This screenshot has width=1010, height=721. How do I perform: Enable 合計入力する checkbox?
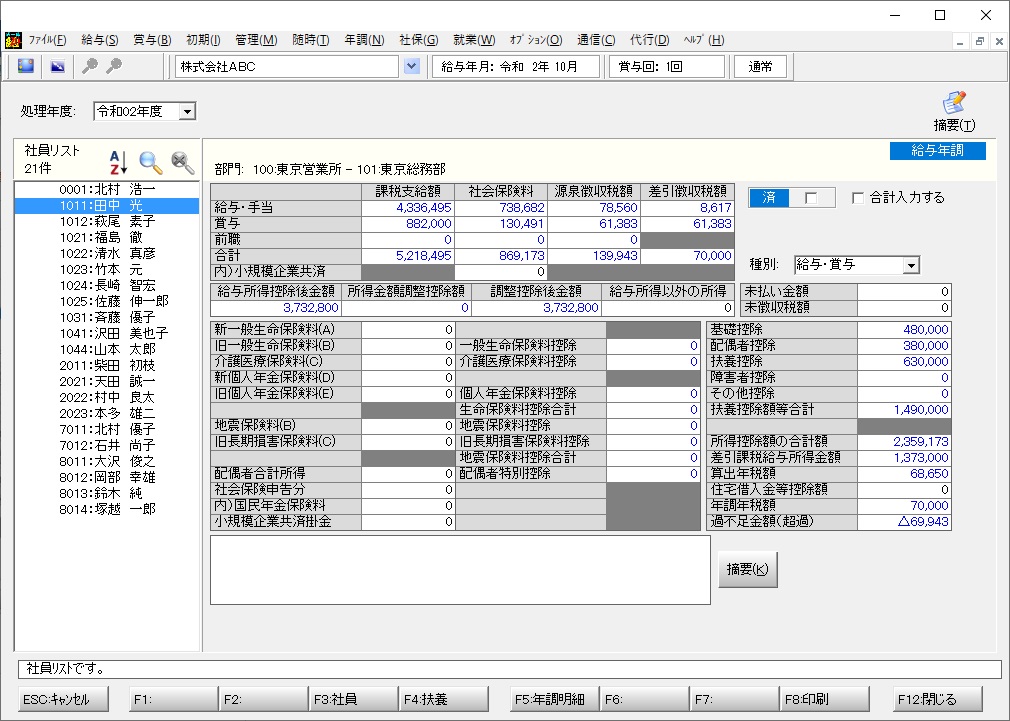coord(858,198)
